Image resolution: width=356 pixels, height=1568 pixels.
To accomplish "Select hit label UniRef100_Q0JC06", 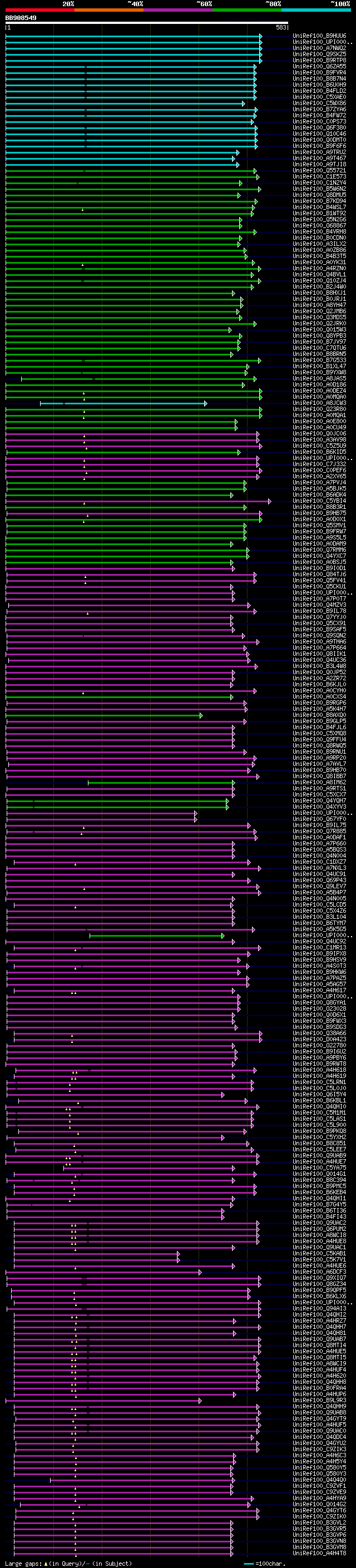I will coord(319,433).
